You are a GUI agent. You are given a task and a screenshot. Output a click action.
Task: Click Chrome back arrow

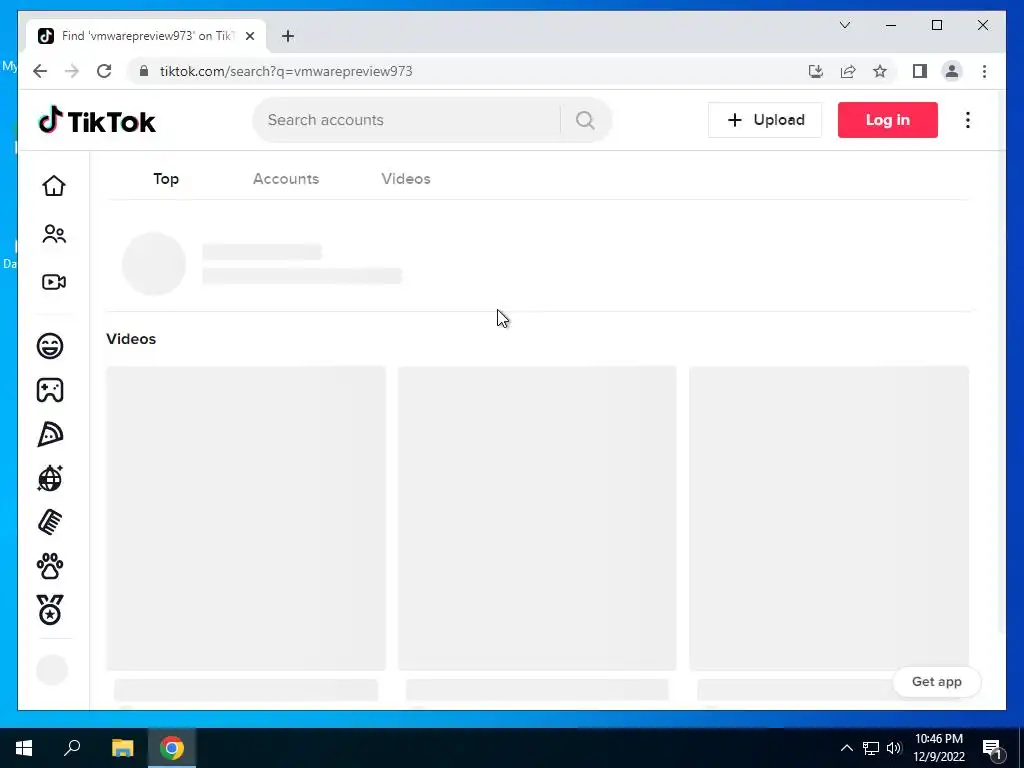pyautogui.click(x=40, y=71)
